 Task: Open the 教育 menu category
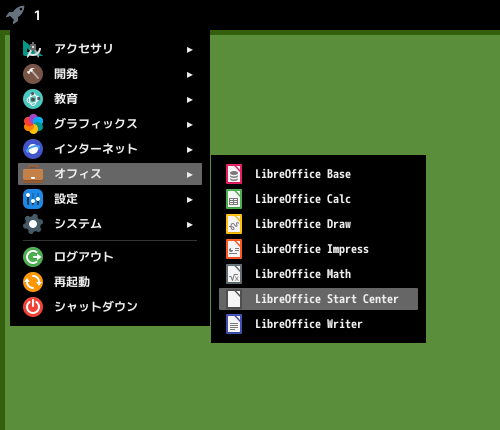coord(110,99)
